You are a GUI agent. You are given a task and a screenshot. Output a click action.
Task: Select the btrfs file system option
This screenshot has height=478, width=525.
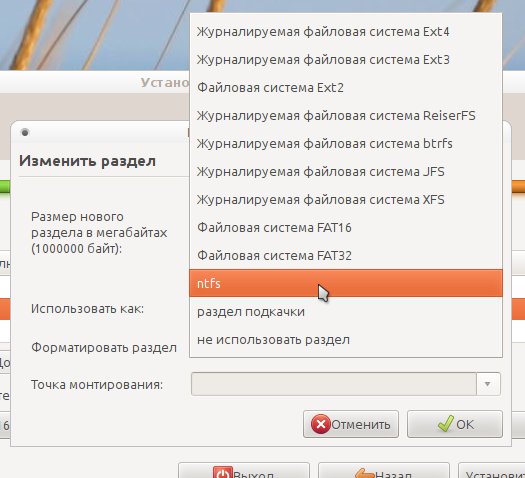(346, 144)
